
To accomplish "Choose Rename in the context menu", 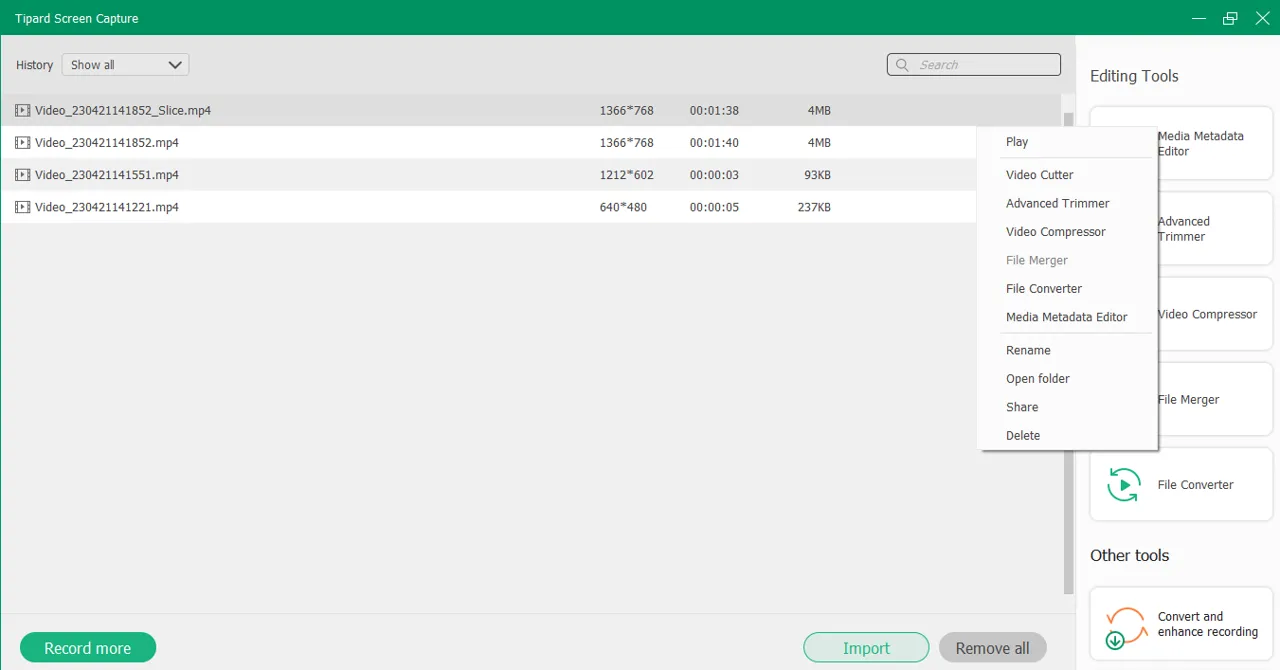I will tap(1028, 351).
